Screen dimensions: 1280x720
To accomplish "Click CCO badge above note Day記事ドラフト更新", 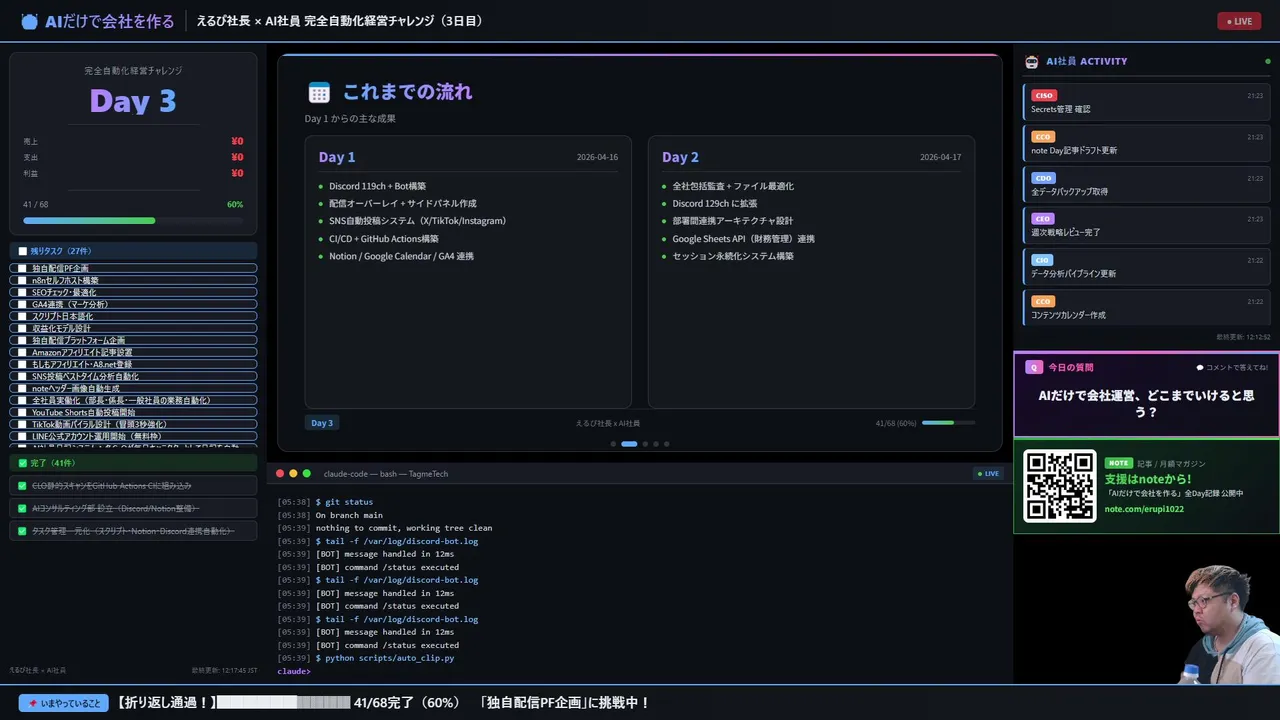I will tap(1043, 137).
